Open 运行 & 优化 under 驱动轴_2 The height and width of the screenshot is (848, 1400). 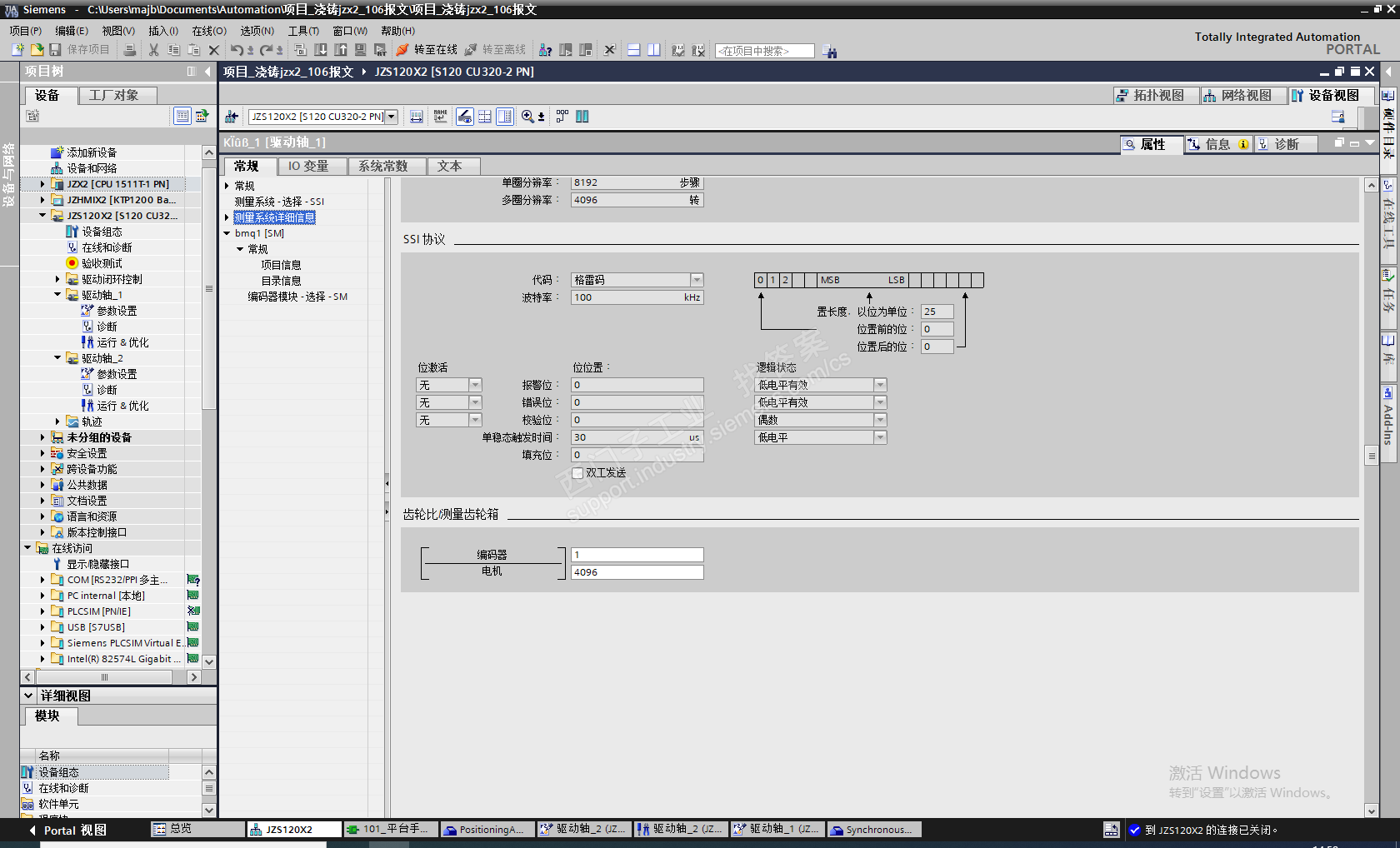pyautogui.click(x=122, y=406)
